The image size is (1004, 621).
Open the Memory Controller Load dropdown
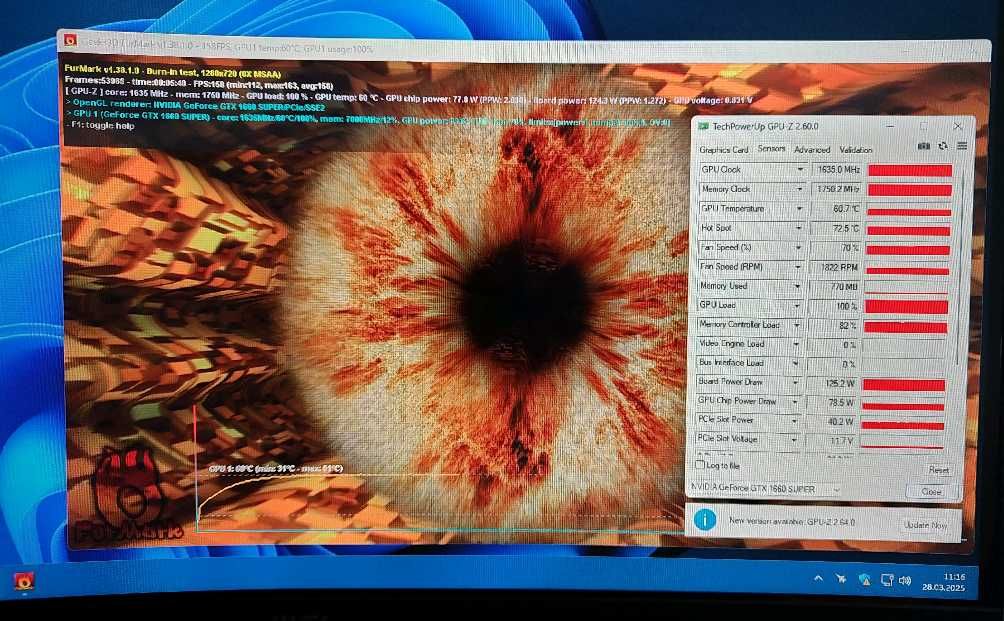pyautogui.click(x=797, y=325)
